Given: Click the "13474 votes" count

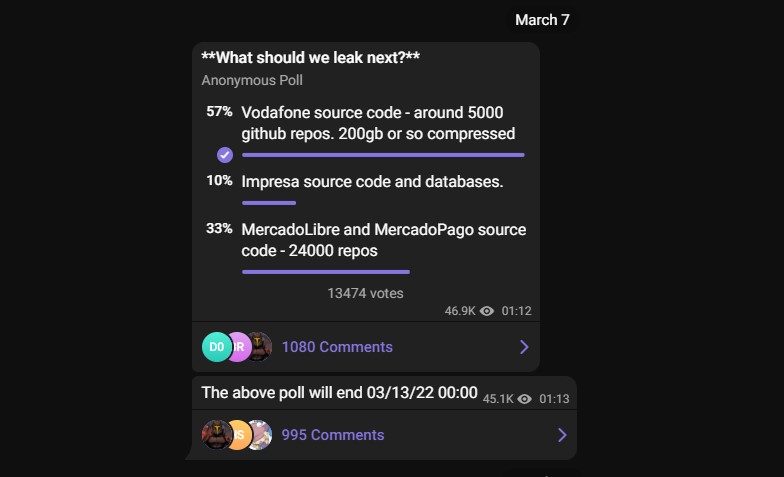Looking at the screenshot, I should click(365, 293).
